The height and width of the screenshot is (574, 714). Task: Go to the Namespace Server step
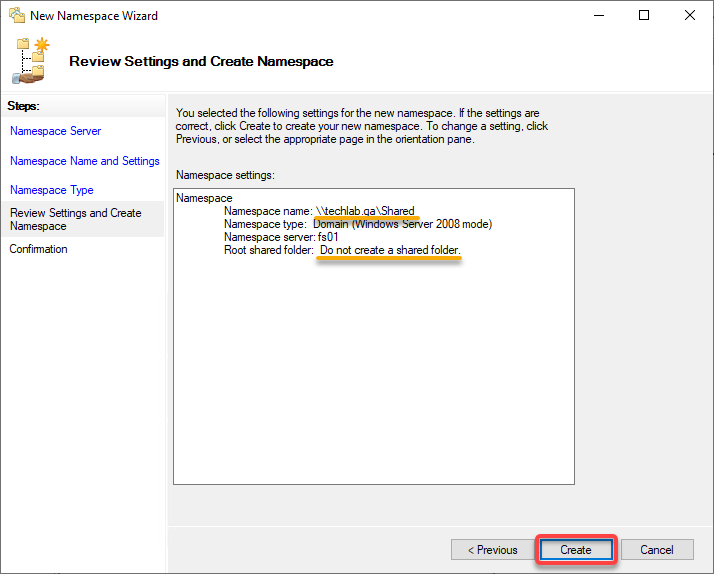[56, 131]
